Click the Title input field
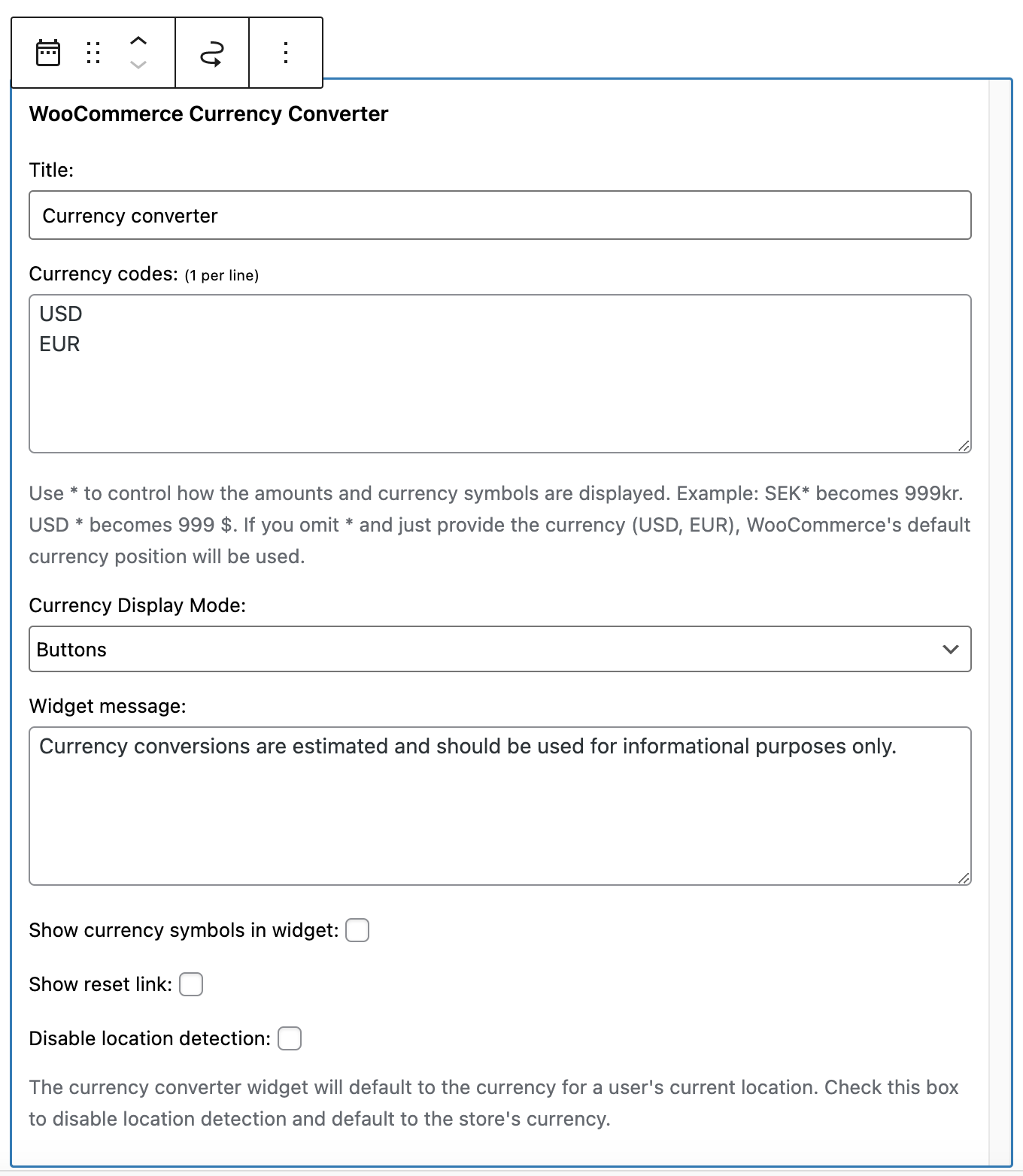This screenshot has width=1023, height=1176. 501,215
